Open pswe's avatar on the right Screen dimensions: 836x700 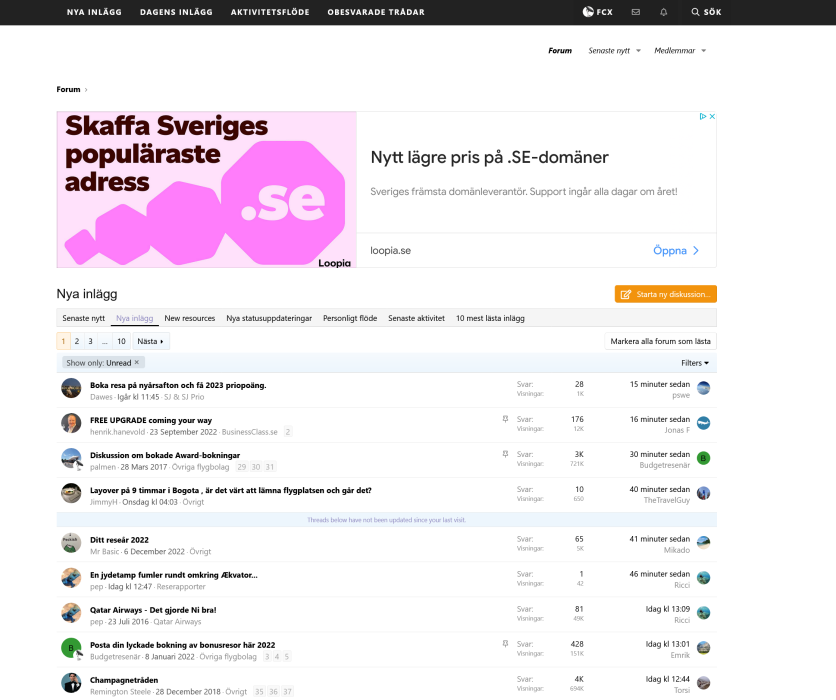(x=704, y=388)
